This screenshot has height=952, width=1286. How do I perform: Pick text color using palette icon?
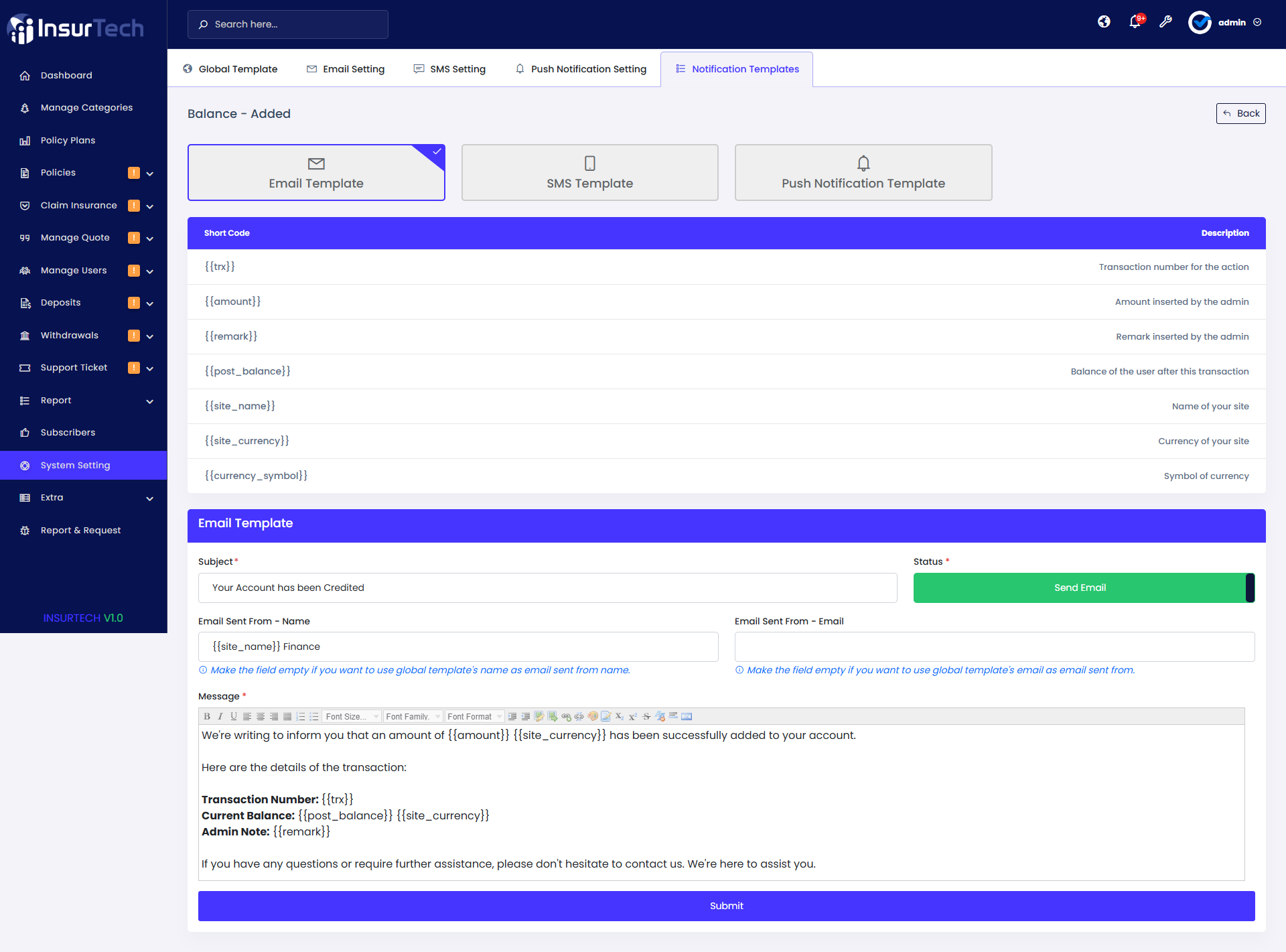[x=592, y=716]
